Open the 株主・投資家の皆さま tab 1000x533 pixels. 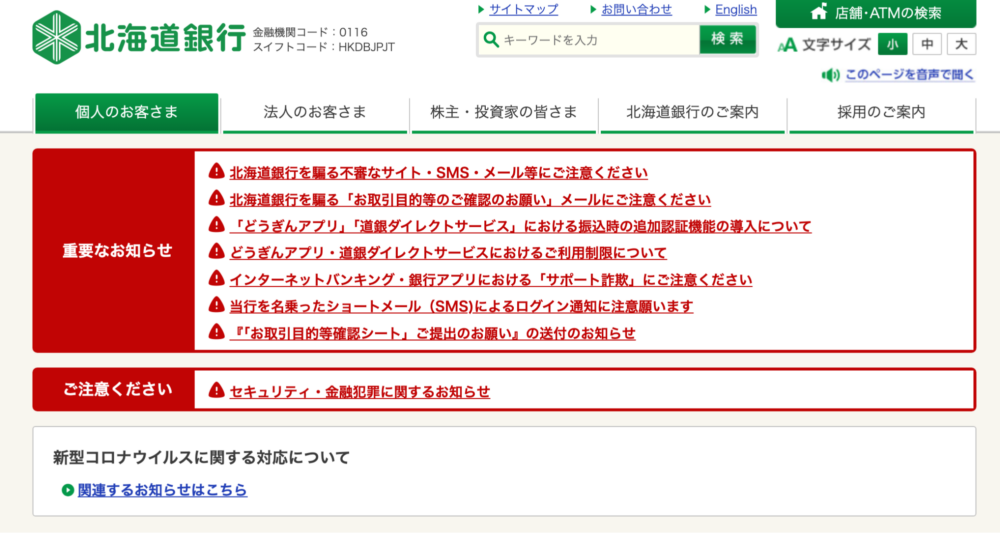coord(504,113)
